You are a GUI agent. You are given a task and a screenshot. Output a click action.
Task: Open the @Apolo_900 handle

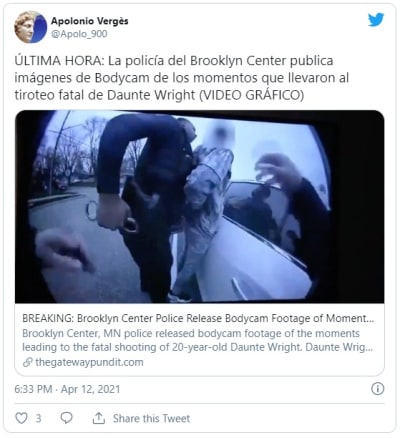pos(79,34)
